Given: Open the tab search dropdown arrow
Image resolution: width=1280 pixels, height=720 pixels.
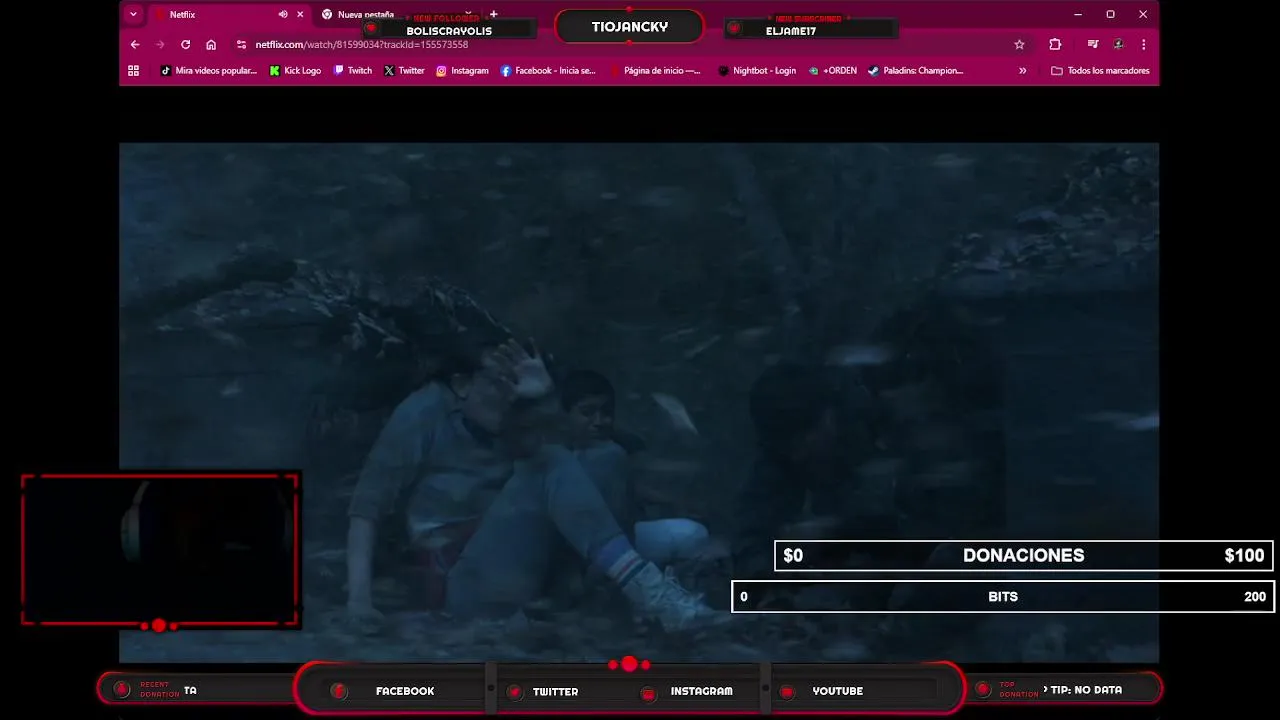Looking at the screenshot, I should [x=133, y=14].
